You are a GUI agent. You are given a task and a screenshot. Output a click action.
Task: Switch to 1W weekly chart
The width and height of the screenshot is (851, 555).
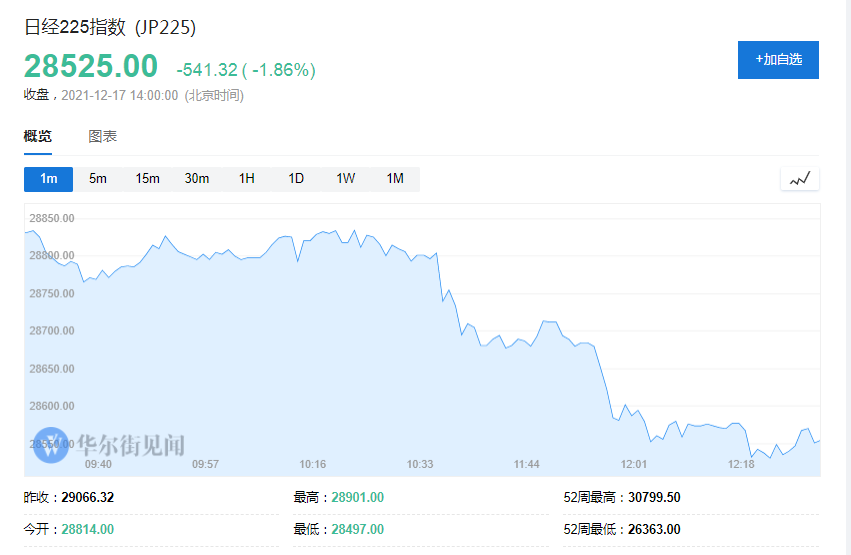pos(346,179)
